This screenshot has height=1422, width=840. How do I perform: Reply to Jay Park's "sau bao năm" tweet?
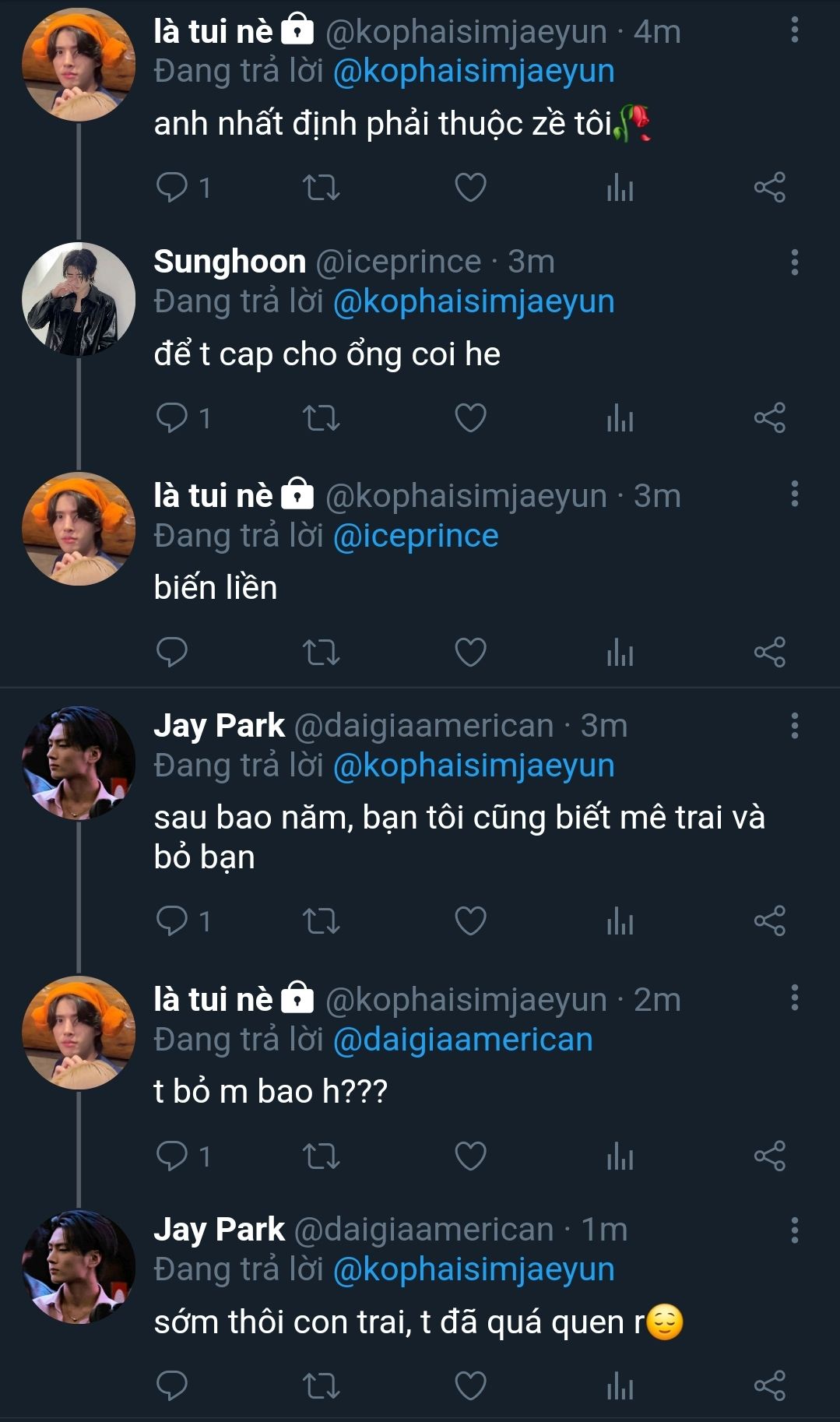[172, 921]
